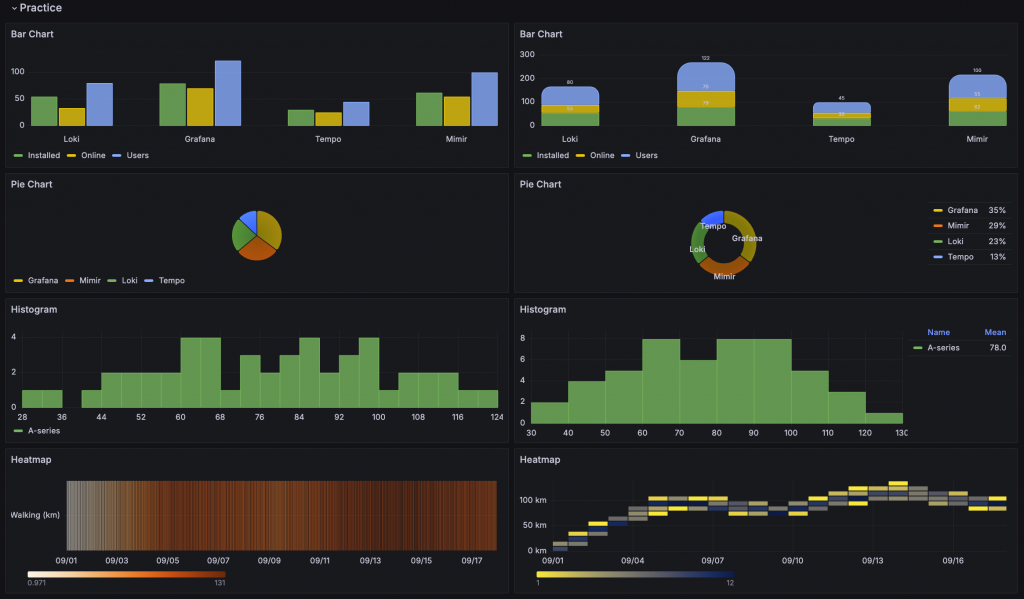Viewport: 1024px width, 599px height.
Task: Toggle Users label in grouped bar chart legend
Action: pyautogui.click(x=137, y=155)
